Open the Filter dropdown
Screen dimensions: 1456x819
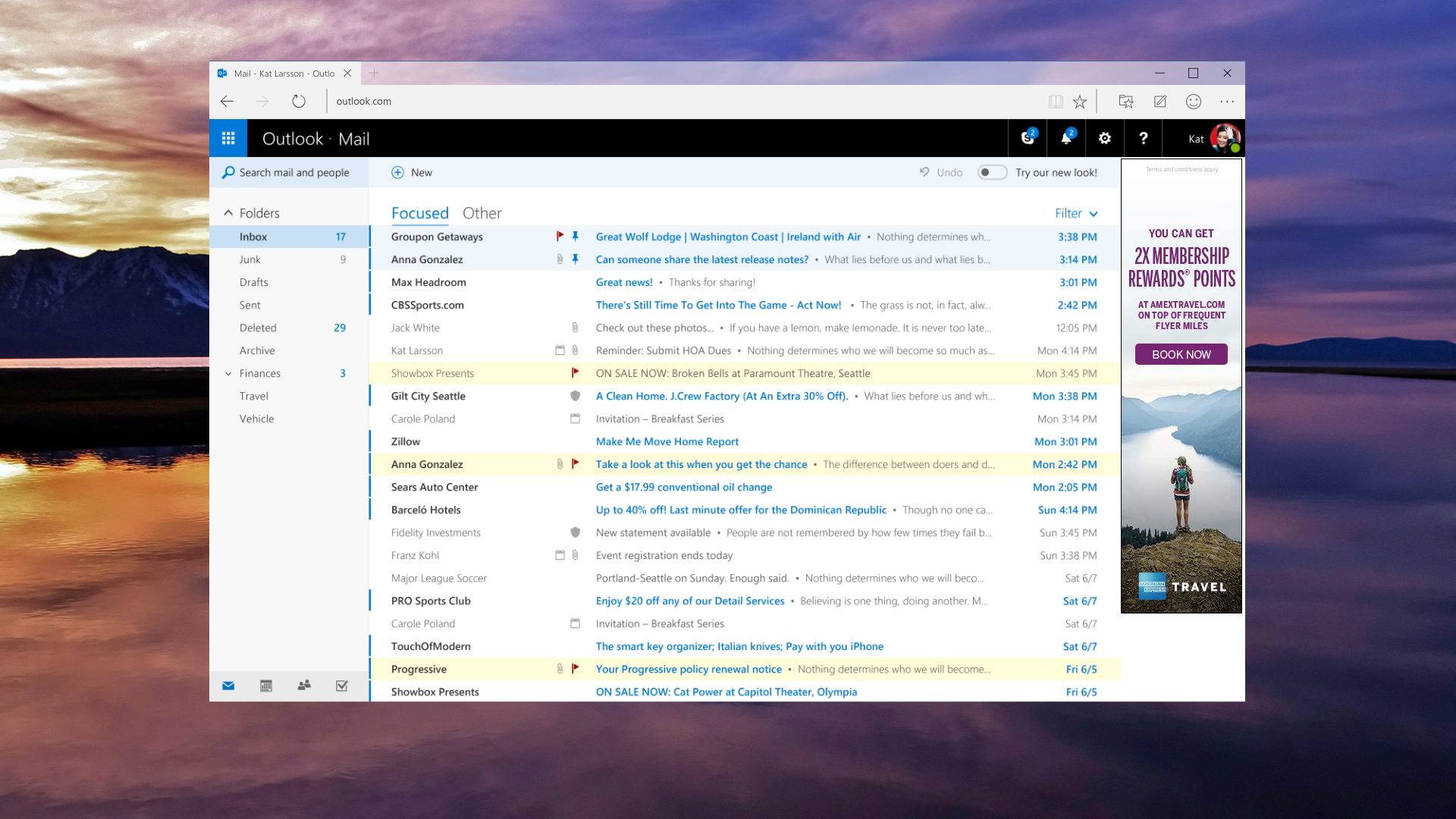(x=1076, y=214)
